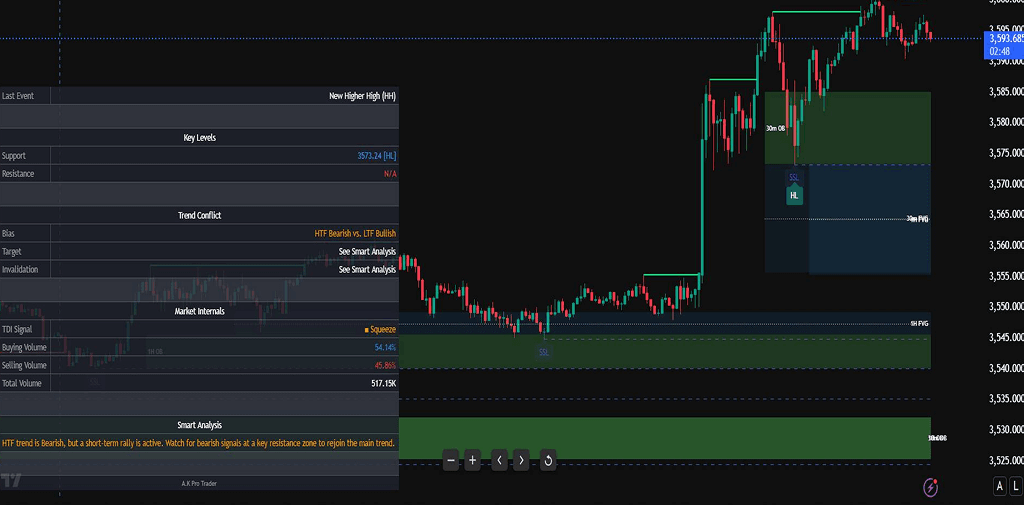Screen dimensions: 1024x505
Task: Toggle auto scale with the A button
Action: [x=999, y=486]
